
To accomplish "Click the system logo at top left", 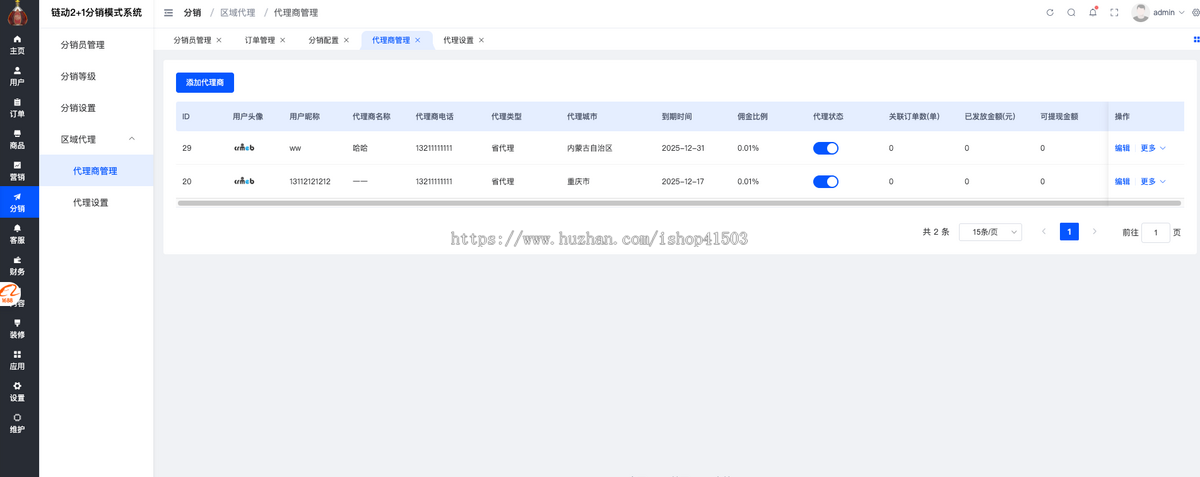I will 17,13.
